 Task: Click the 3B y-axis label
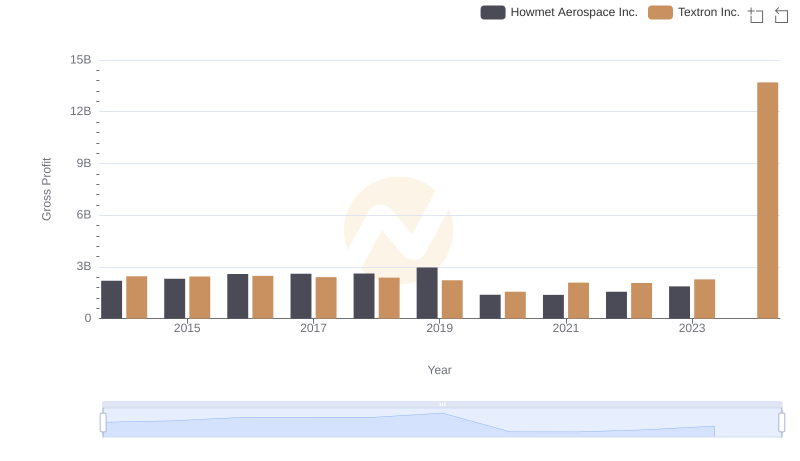tap(84, 266)
